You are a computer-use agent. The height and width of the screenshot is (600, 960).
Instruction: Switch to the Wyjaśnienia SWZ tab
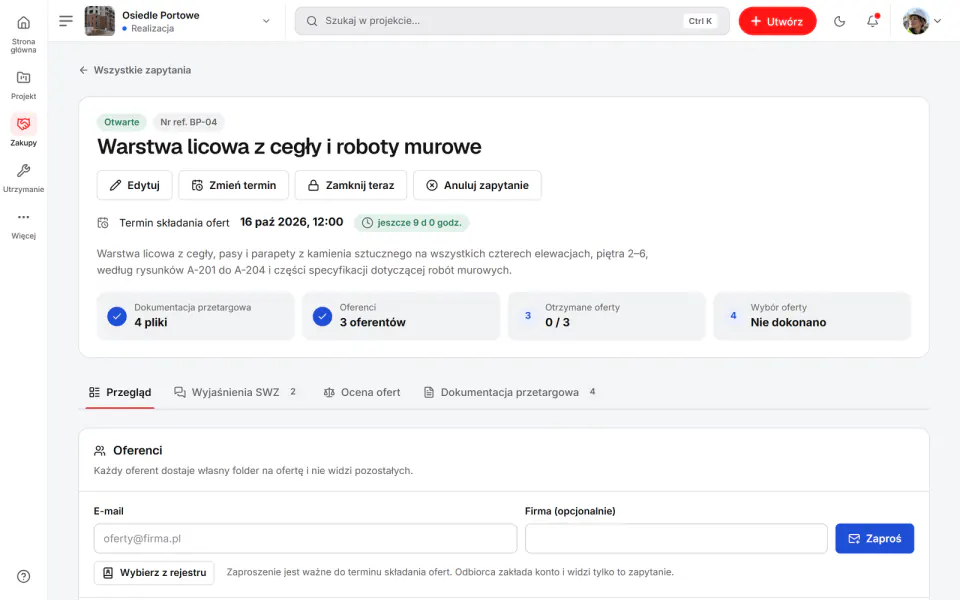236,392
